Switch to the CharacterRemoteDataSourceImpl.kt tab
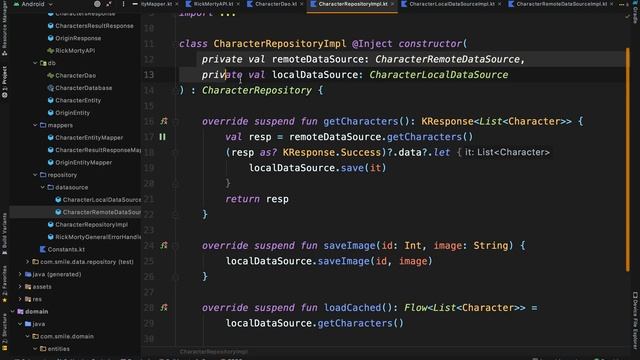 (x=561, y=4)
